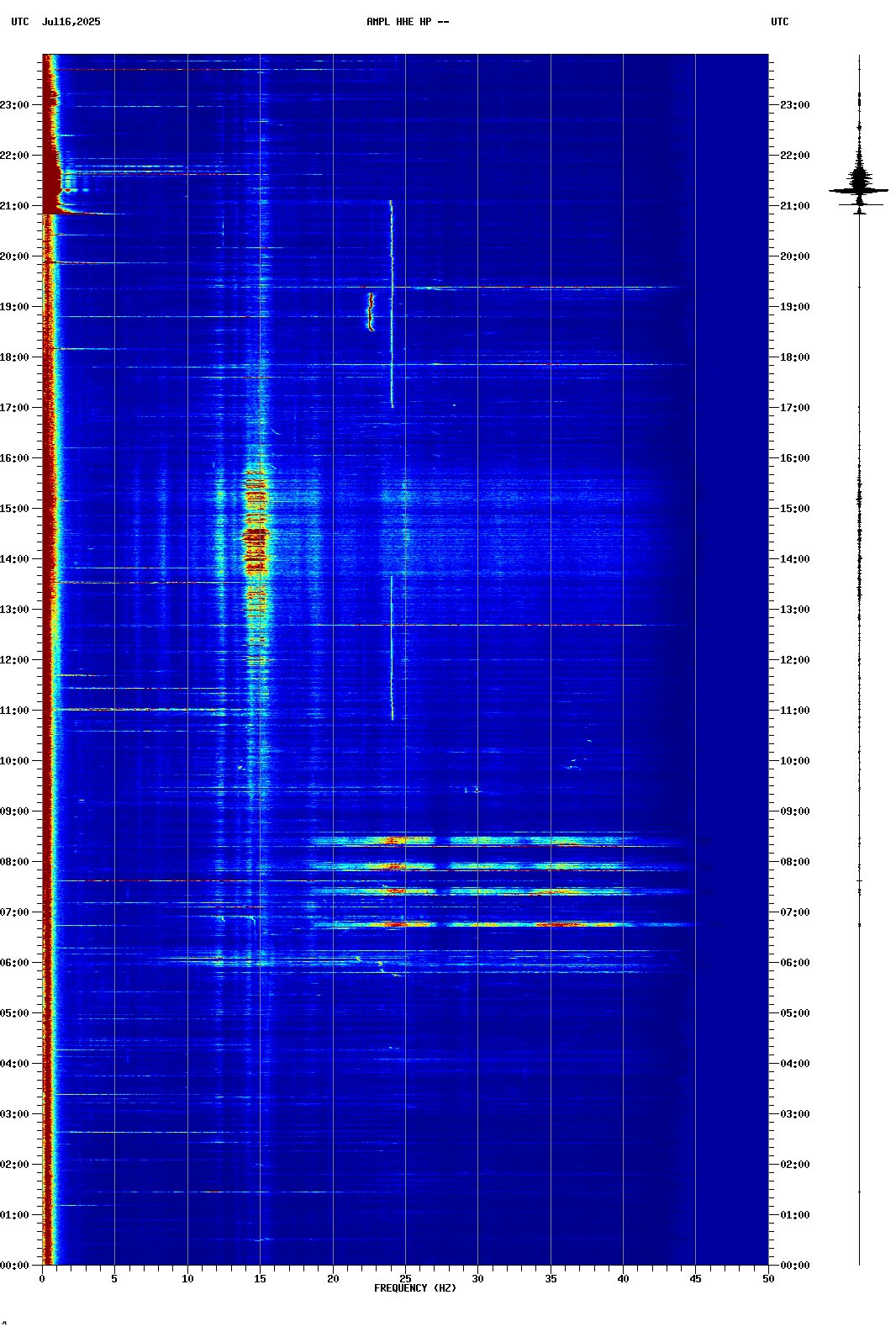The image size is (896, 1332).
Task: Click the 'FREQUENCY (HZ)' axis label
Action: 415,1288
